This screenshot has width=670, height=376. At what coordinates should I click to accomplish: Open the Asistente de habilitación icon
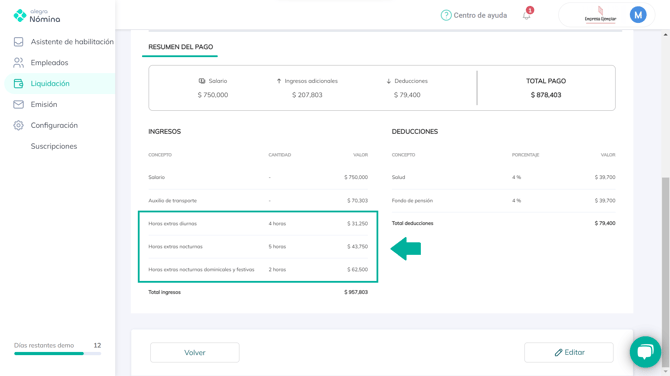tap(18, 41)
